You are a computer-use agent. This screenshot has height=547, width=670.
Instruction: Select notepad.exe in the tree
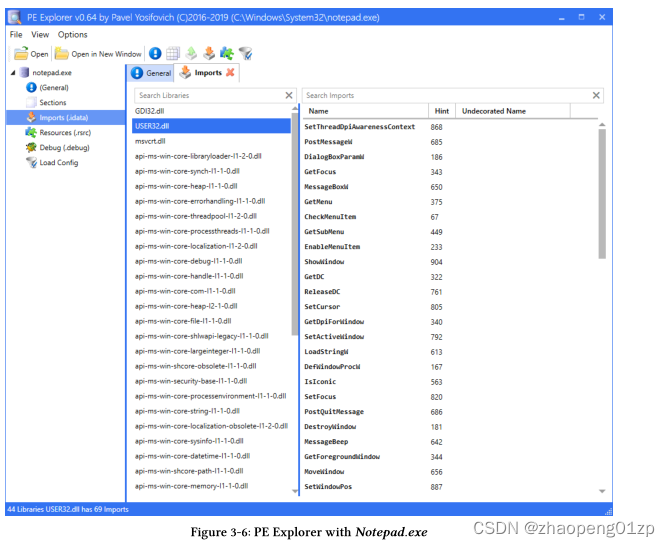(x=52, y=73)
